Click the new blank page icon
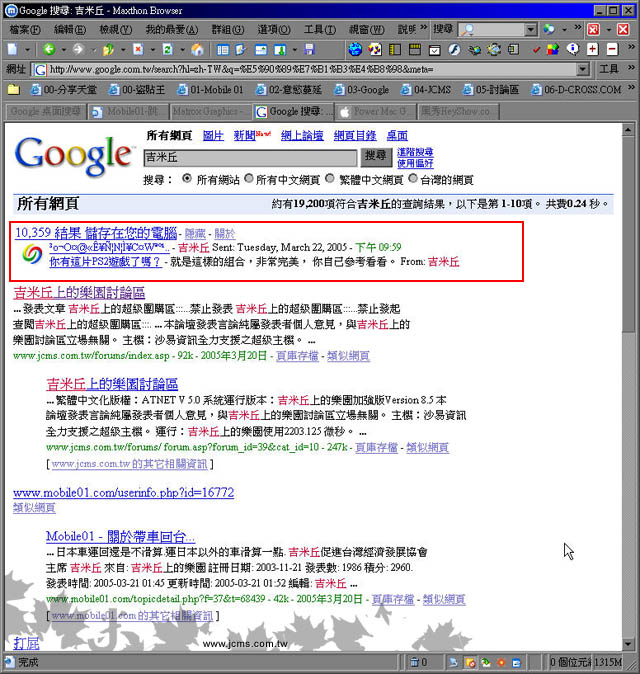This screenshot has height=674, width=640. tap(12, 49)
